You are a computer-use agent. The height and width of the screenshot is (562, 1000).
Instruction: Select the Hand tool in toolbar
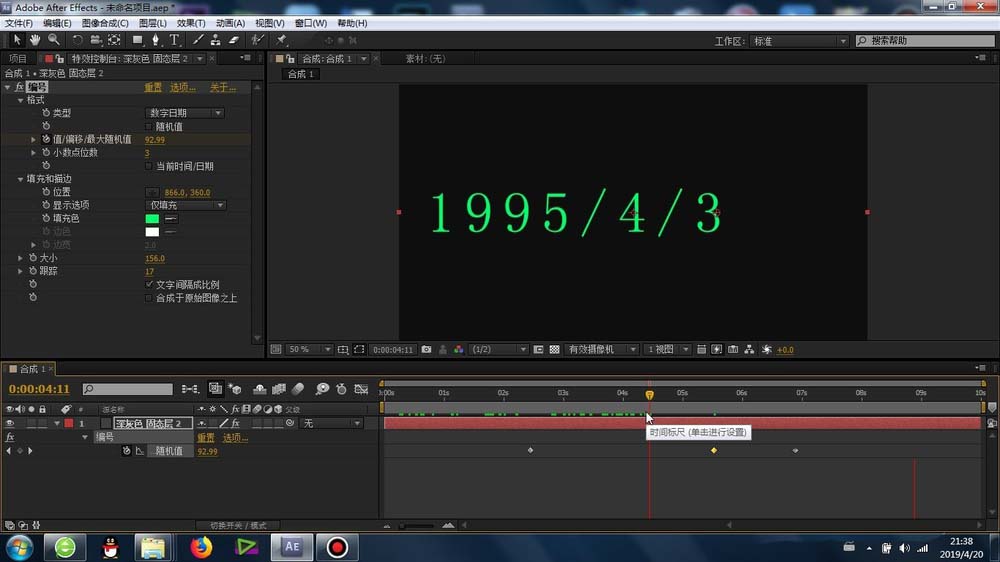point(35,40)
